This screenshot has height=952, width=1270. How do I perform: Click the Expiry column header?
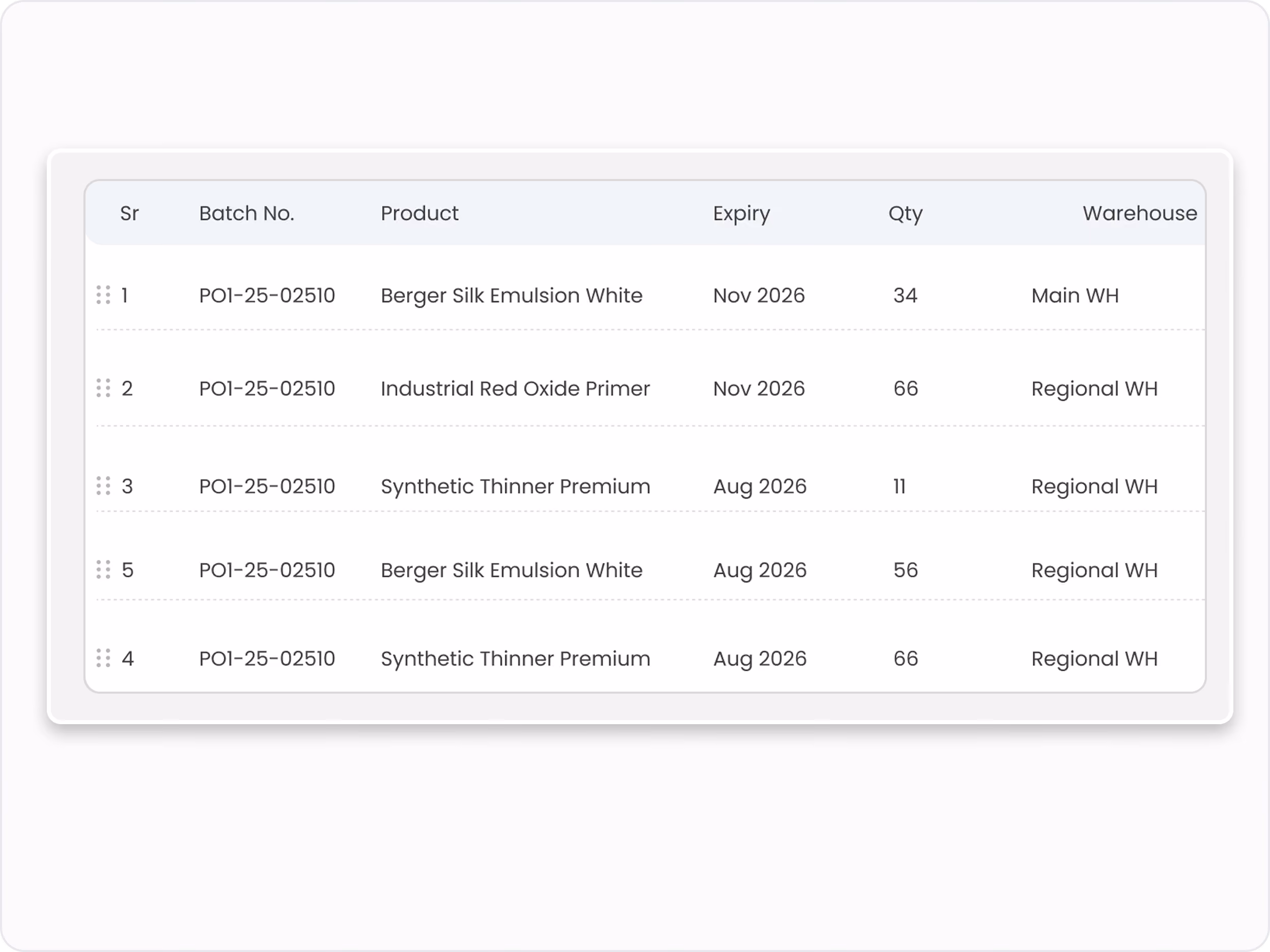pos(741,214)
